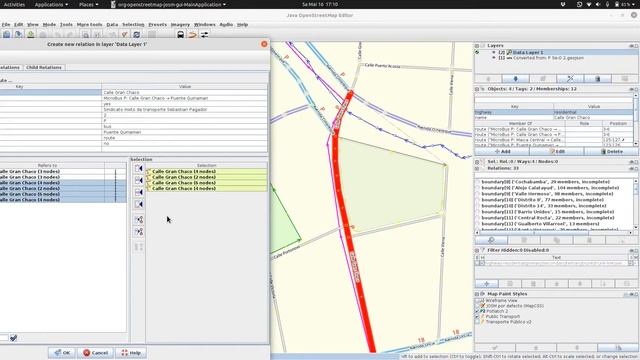Open Applications dropdown in top bar
This screenshot has width=640, height=360.
pos(51,4)
